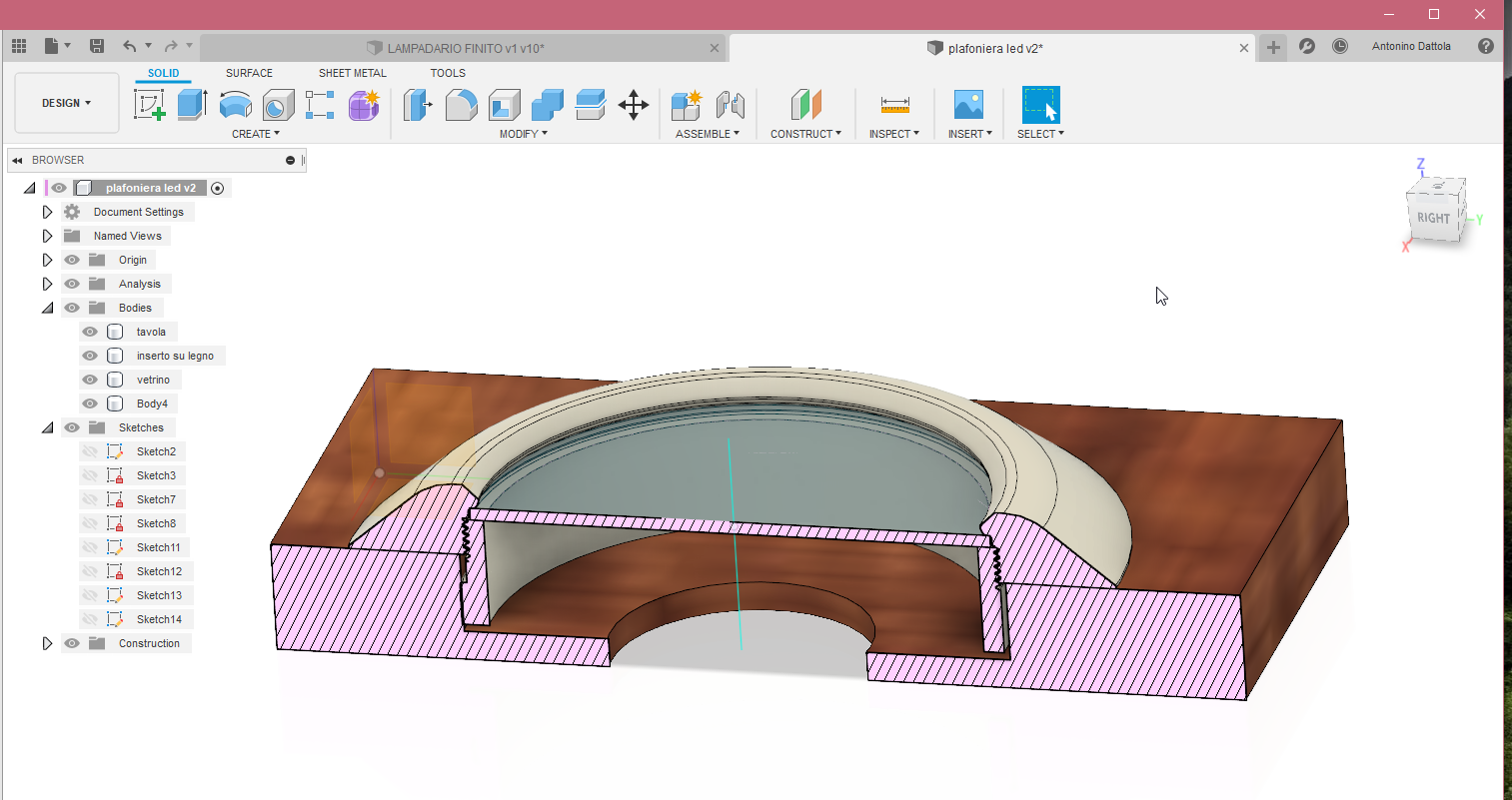Image resolution: width=1512 pixels, height=800 pixels.
Task: Open the Help question mark icon
Action: 1486,46
